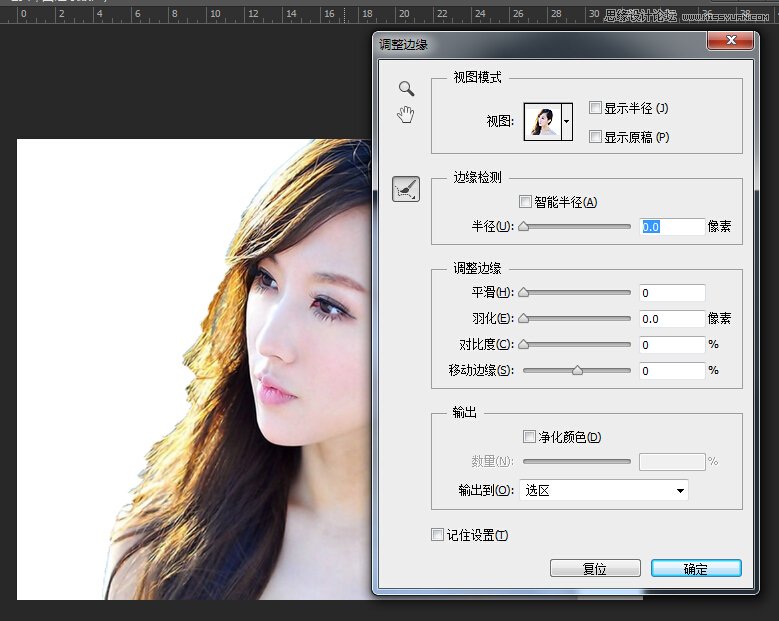Enable the 显示原稿 (P) checkbox
The width and height of the screenshot is (779, 621).
coord(596,136)
